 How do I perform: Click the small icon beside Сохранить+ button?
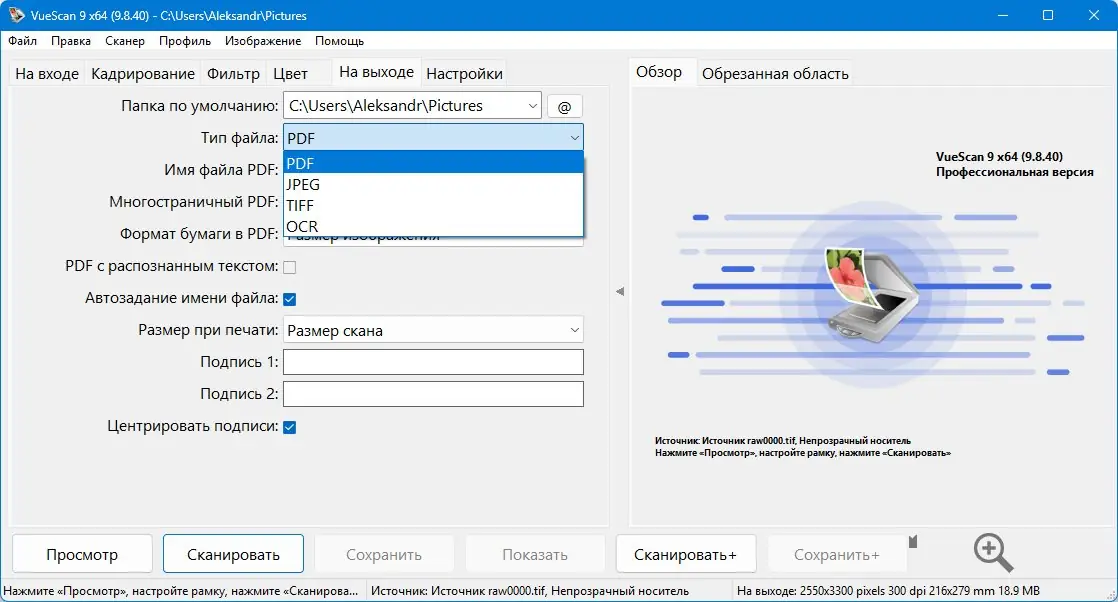point(913,542)
